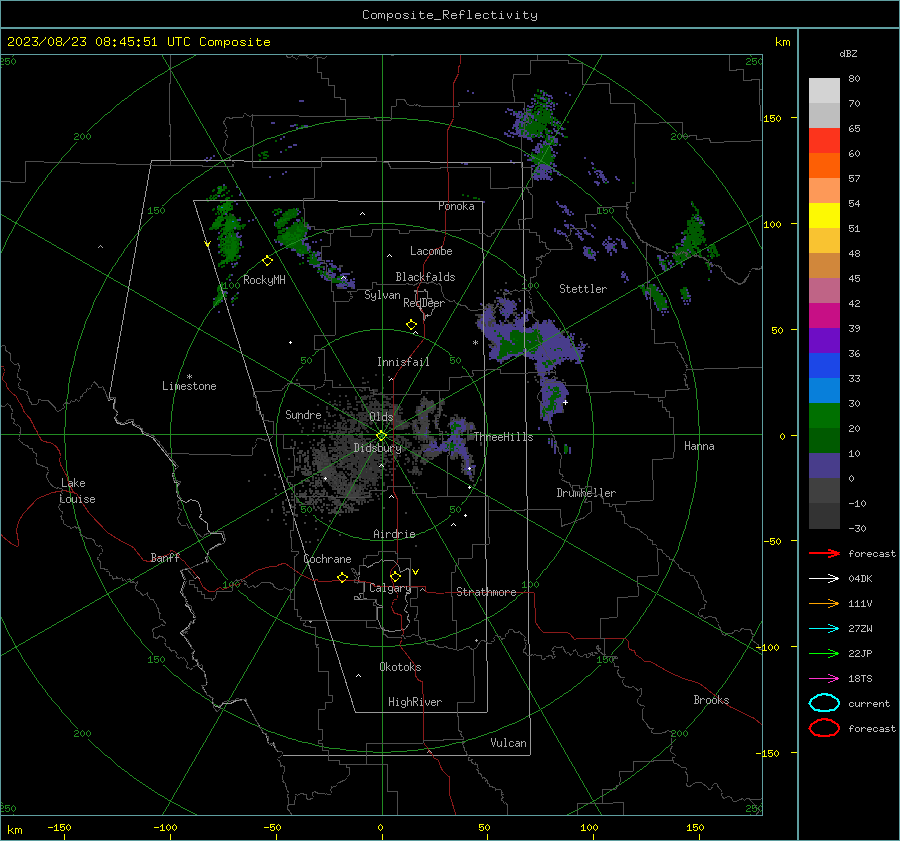Viewport: 900px width, 841px height.
Task: Click the green echo cell northwest of RockyMH
Action: pyautogui.click(x=227, y=227)
